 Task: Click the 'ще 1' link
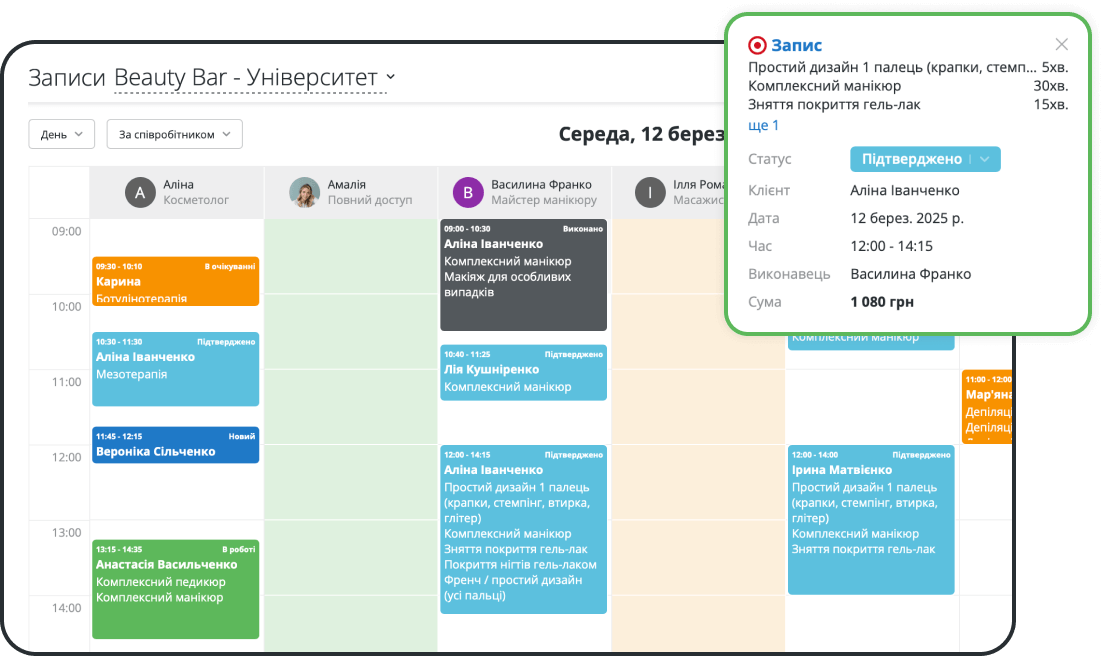coord(763,125)
